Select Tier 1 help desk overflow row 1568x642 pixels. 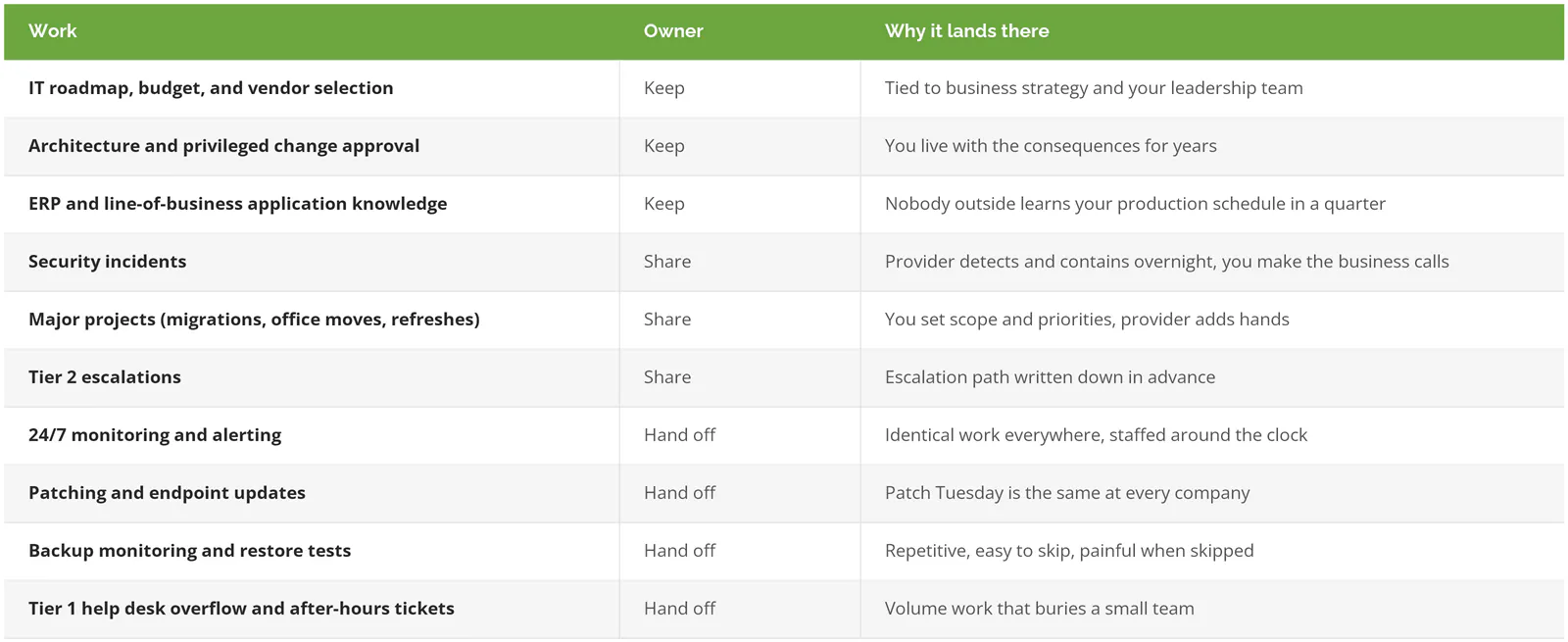pos(784,609)
